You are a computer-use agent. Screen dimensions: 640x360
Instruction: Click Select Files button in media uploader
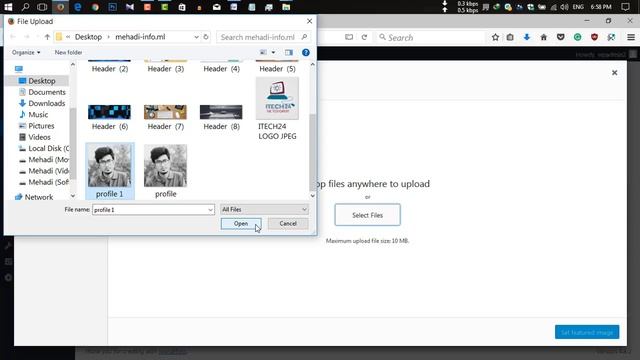[367, 215]
